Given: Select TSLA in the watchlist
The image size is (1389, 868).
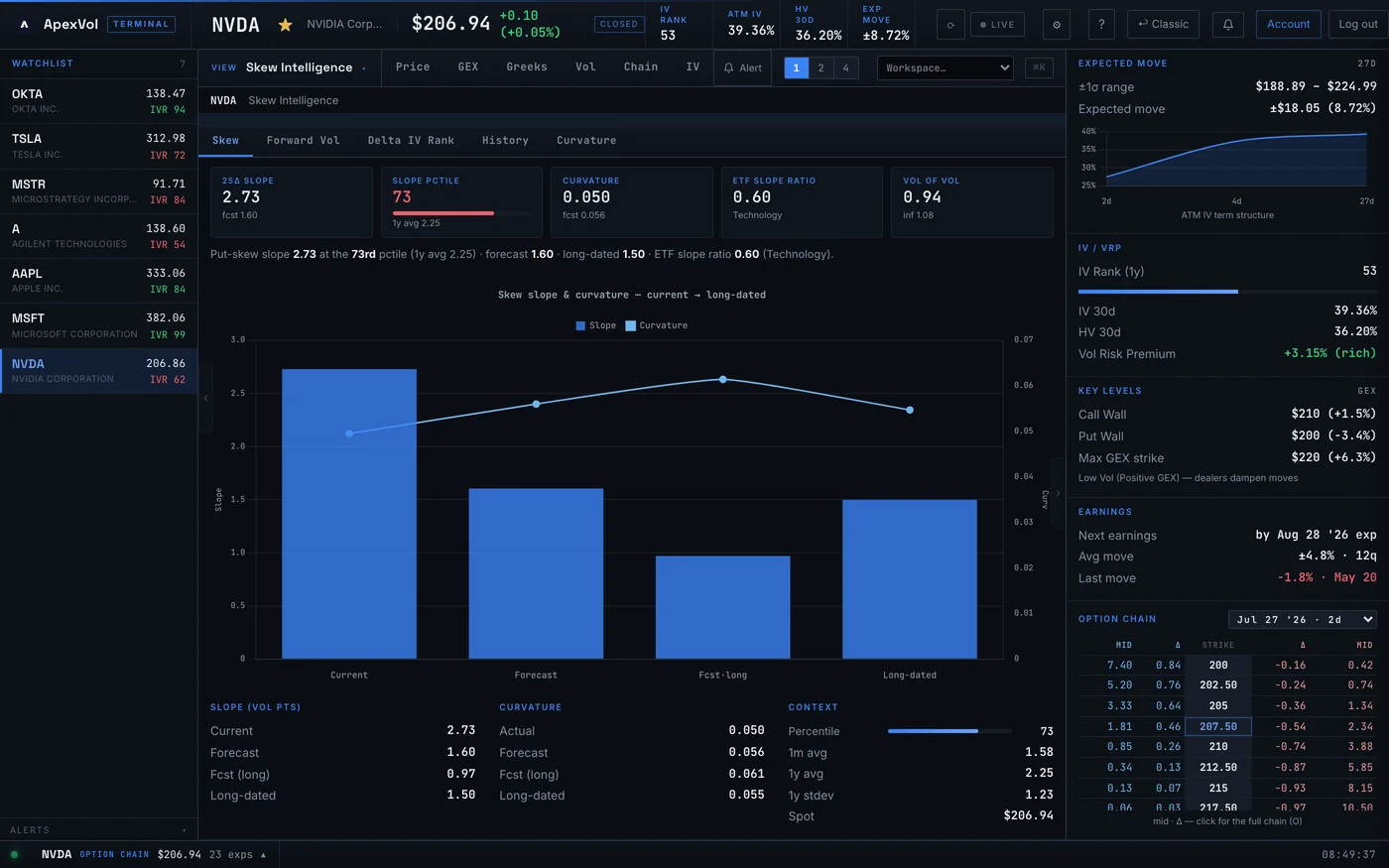Looking at the screenshot, I should [98, 146].
